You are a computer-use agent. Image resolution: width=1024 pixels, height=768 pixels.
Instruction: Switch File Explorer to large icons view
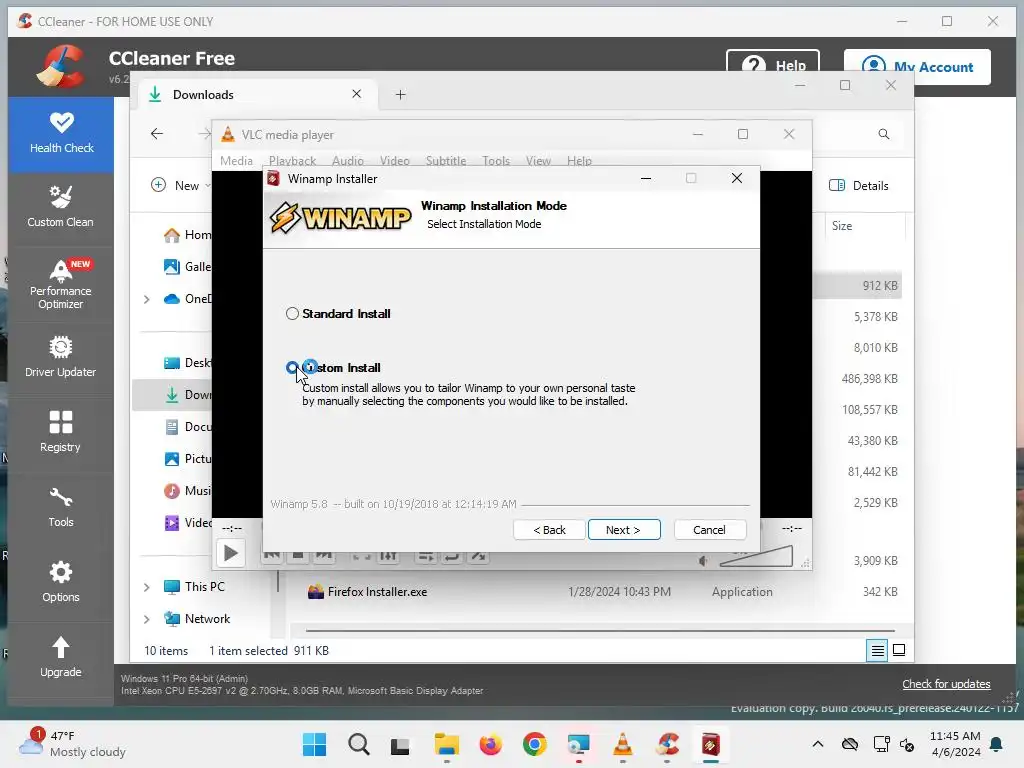[899, 650]
